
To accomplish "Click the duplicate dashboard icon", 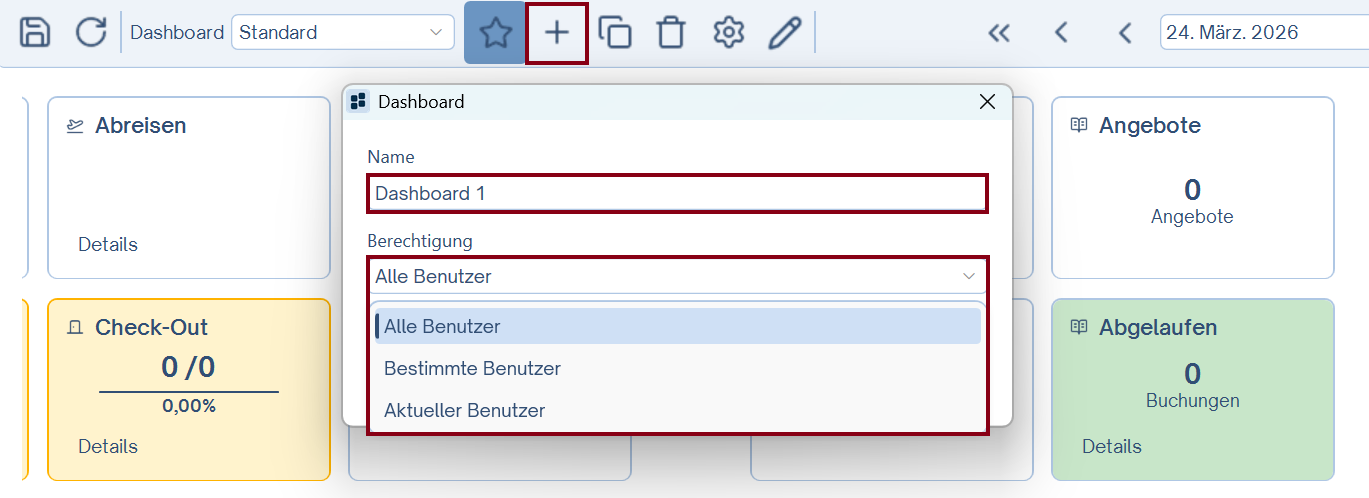I will tap(614, 33).
